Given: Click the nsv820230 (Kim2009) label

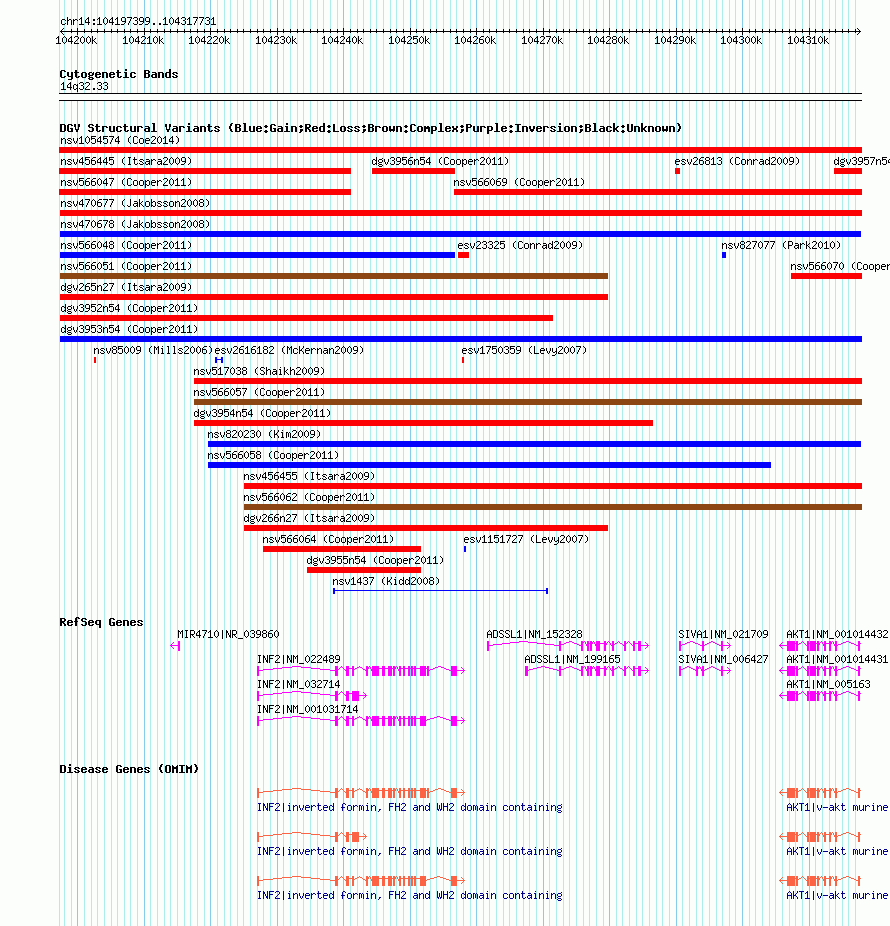Looking at the screenshot, I should click(x=264, y=434).
